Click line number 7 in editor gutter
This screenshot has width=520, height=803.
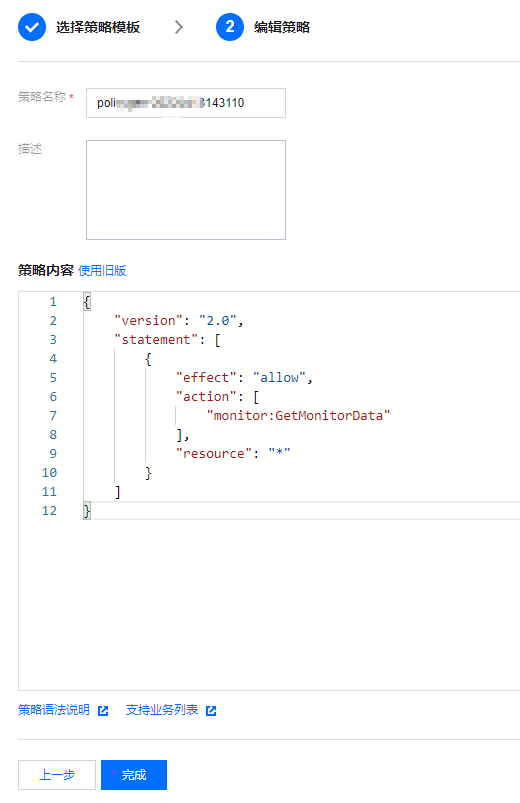(53, 416)
